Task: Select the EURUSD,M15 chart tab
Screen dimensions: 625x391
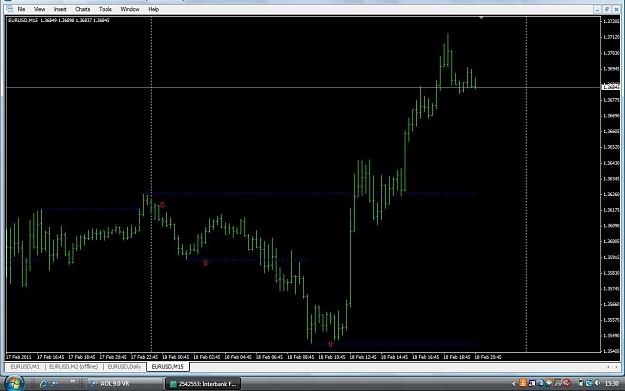Action: coord(167,367)
